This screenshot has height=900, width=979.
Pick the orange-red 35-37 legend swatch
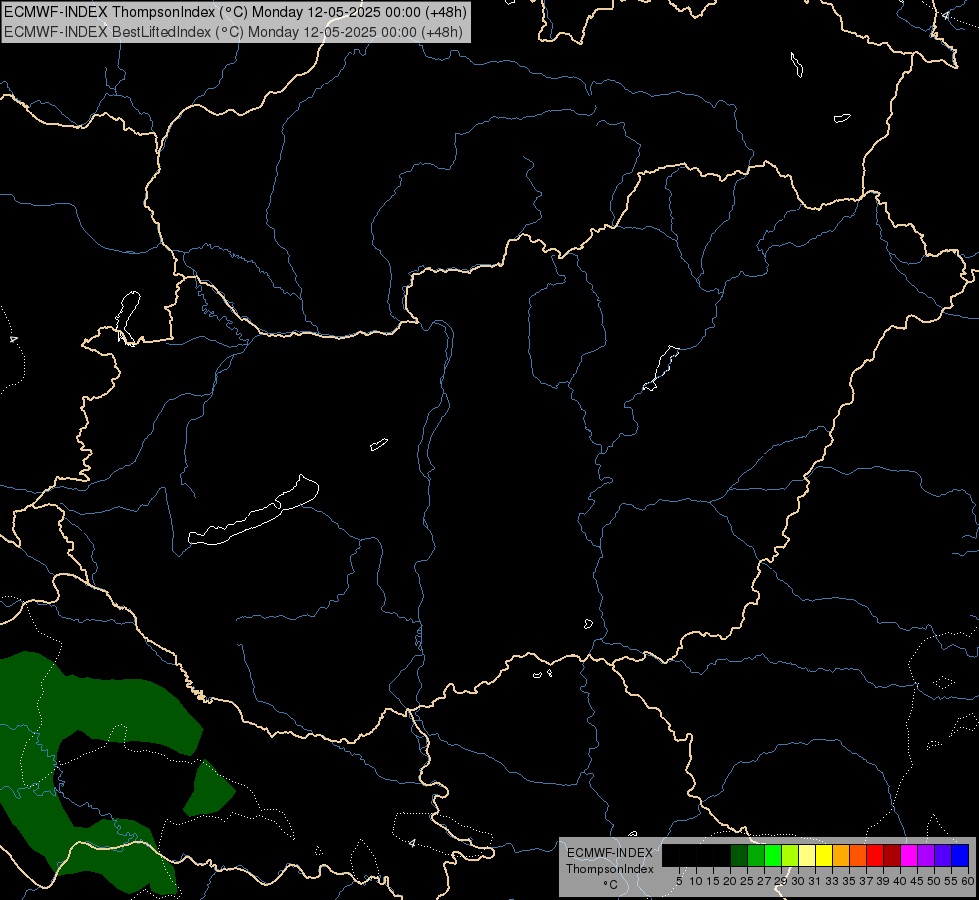point(858,855)
